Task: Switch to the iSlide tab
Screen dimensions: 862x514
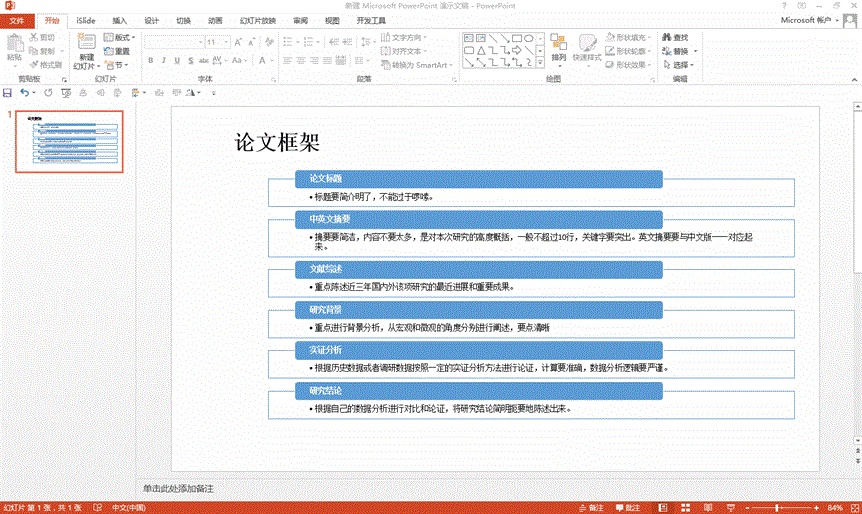Action: [85, 20]
